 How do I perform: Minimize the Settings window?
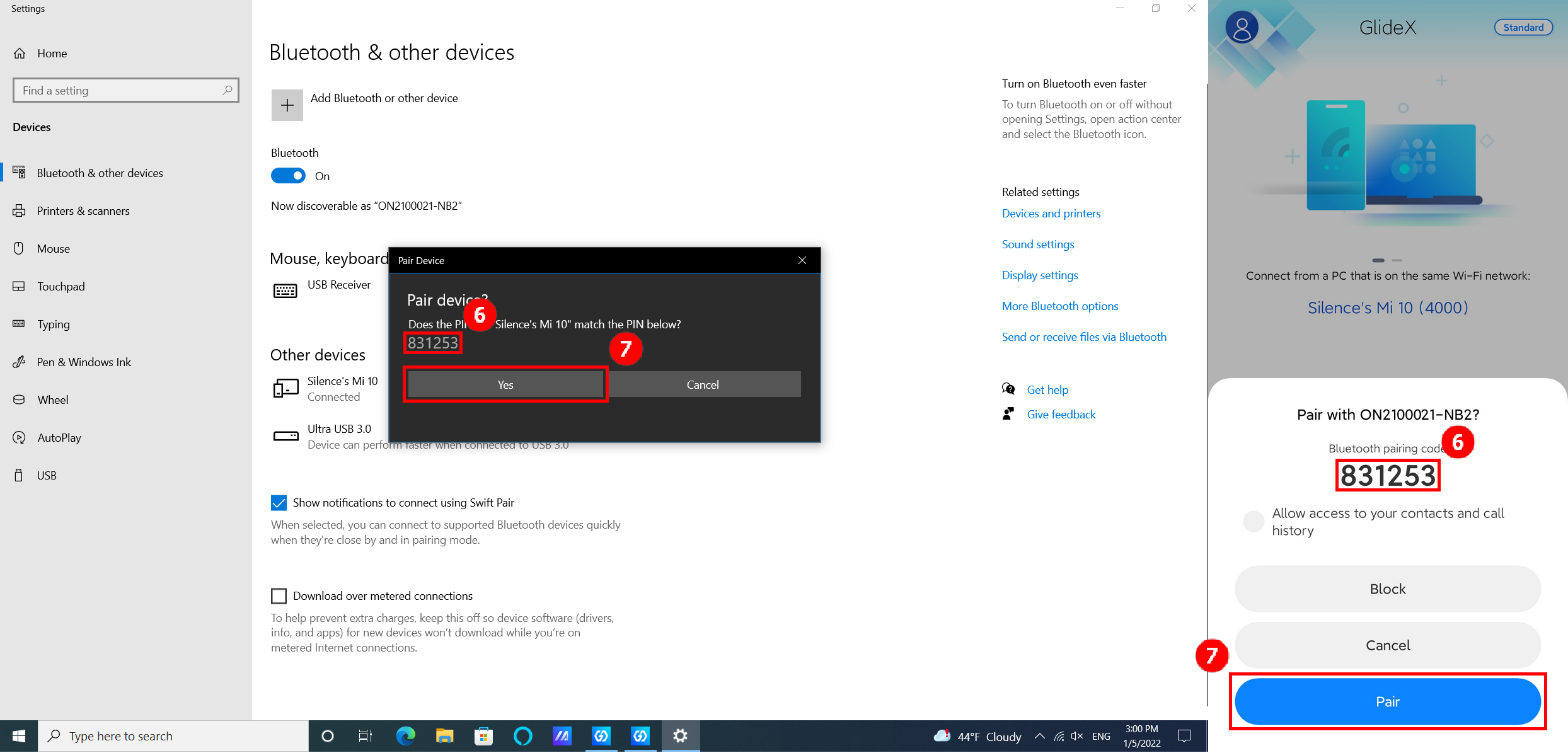1120,8
